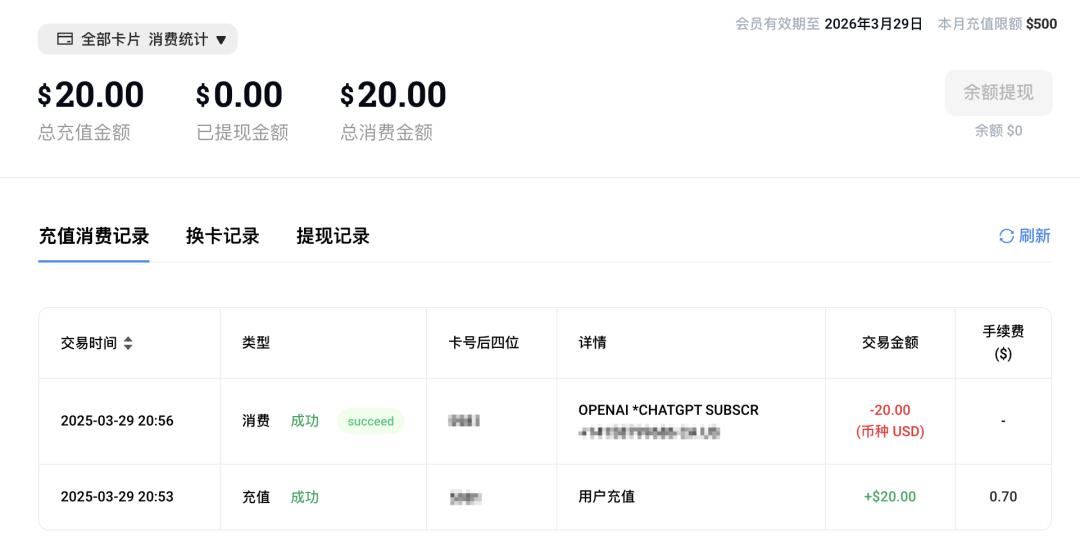Select the 2025-03-29 20:56 transaction row

[117, 421]
